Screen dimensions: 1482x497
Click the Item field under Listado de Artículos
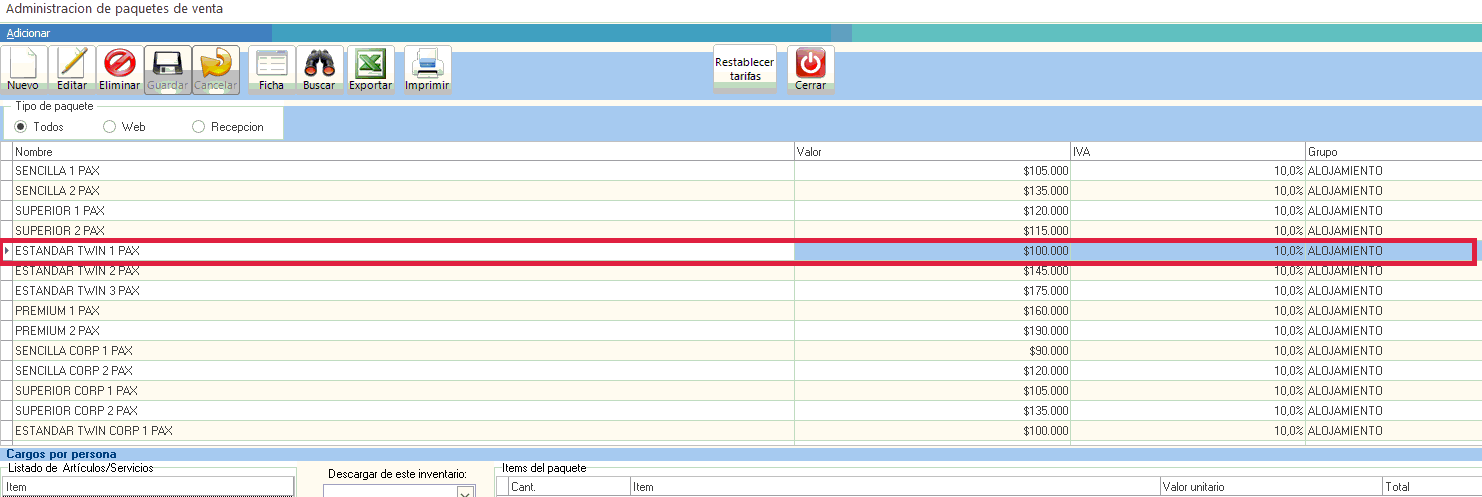point(148,487)
